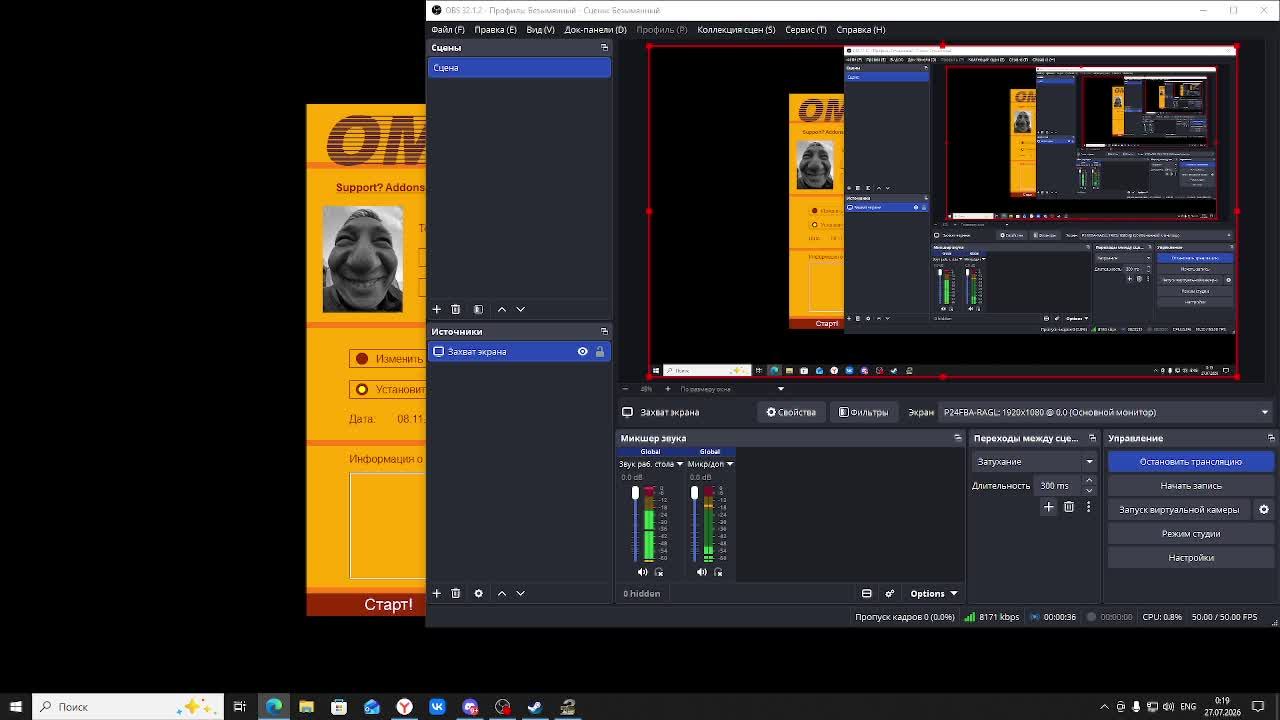Screen dimensions: 1280x720
Task: Undock the Источники panel icon
Action: (x=604, y=331)
